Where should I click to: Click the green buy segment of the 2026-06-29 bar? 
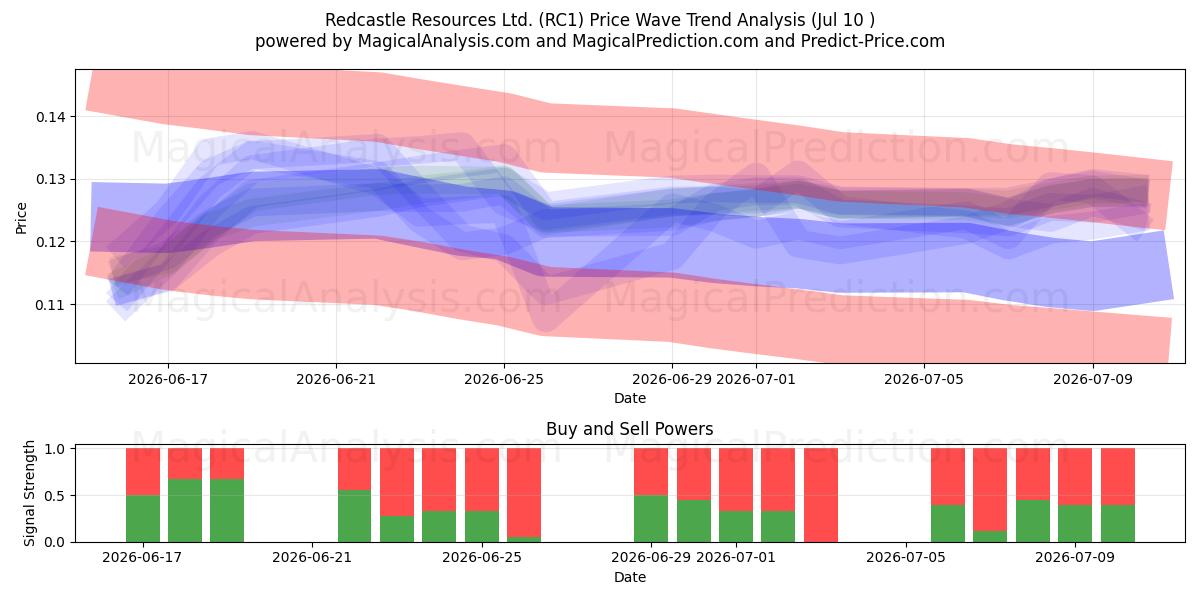[651, 518]
